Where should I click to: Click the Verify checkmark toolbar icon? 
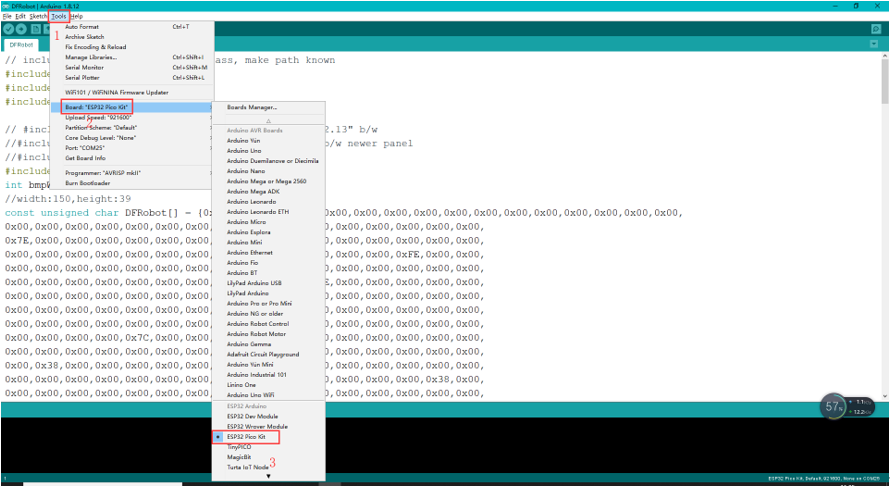point(9,29)
